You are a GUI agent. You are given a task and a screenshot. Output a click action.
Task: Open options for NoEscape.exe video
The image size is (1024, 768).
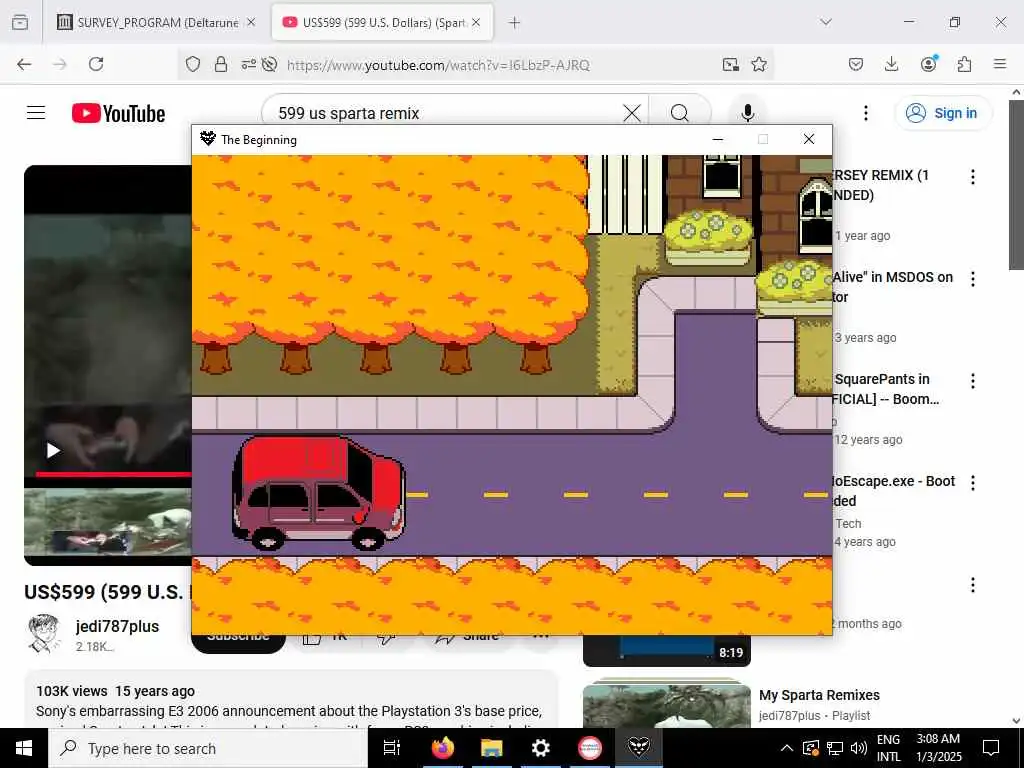pos(973,483)
